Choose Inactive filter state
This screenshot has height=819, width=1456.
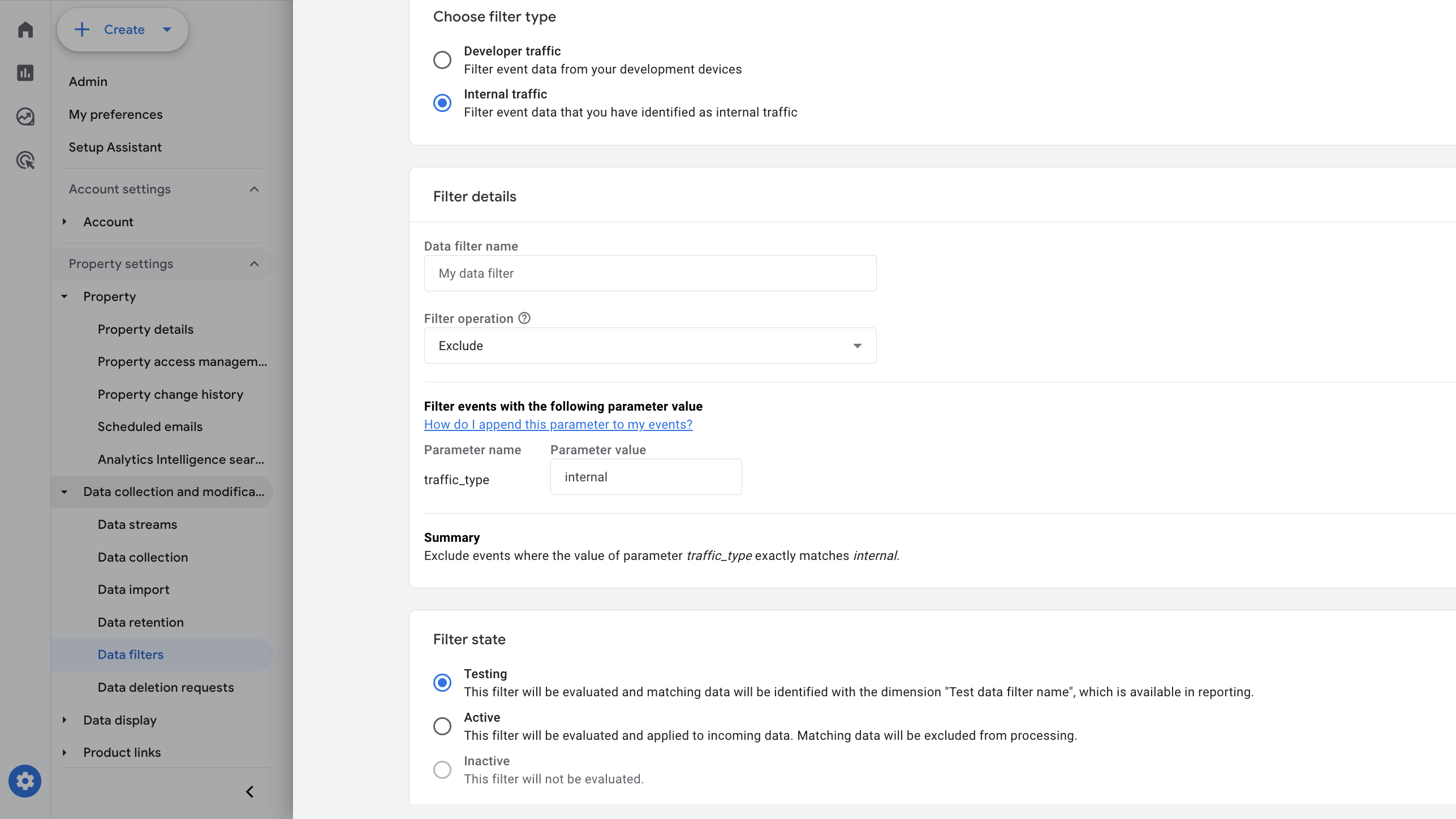(442, 770)
